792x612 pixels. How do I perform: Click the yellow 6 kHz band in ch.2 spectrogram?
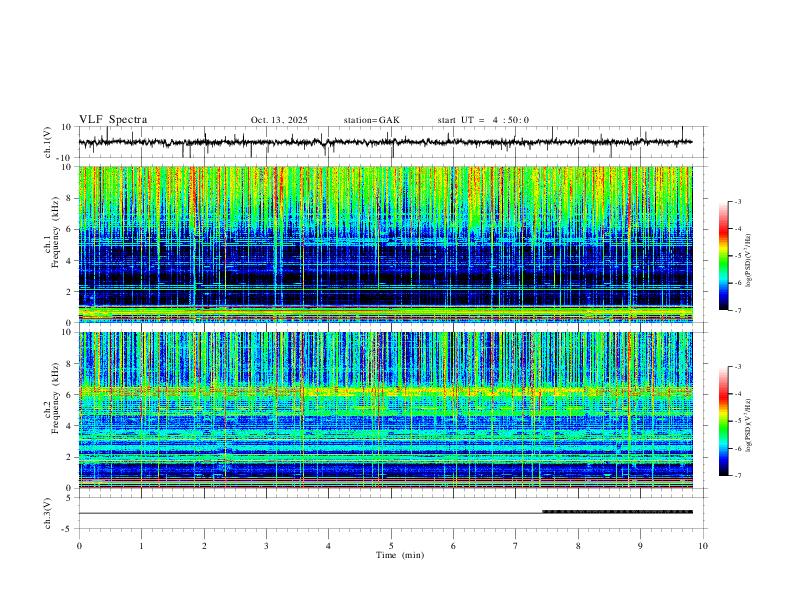385,390
